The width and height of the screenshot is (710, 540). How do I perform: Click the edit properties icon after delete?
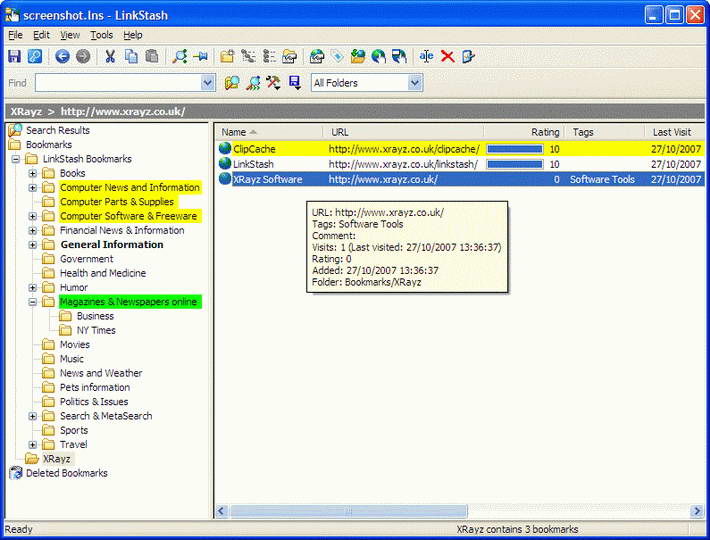click(468, 57)
